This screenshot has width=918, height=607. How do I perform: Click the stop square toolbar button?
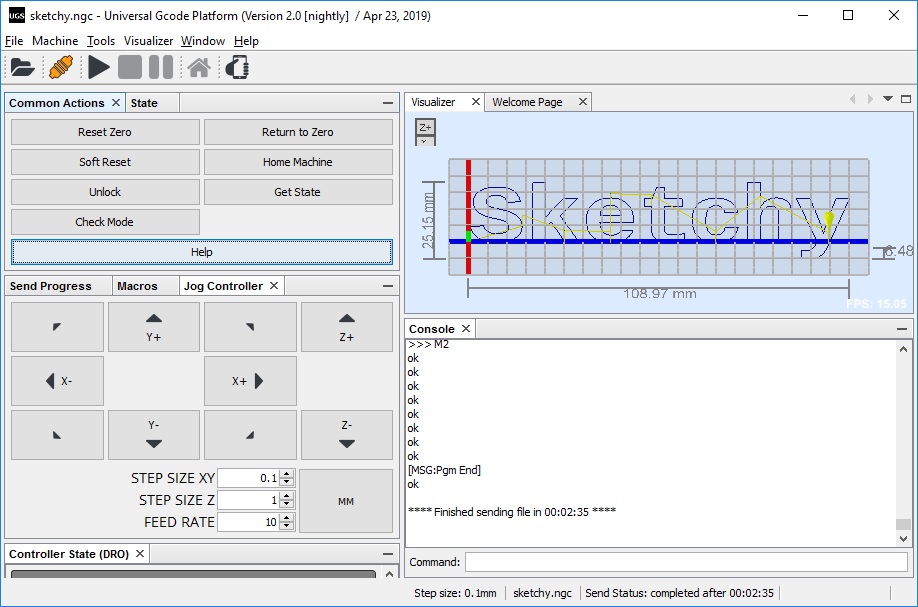(x=130, y=67)
